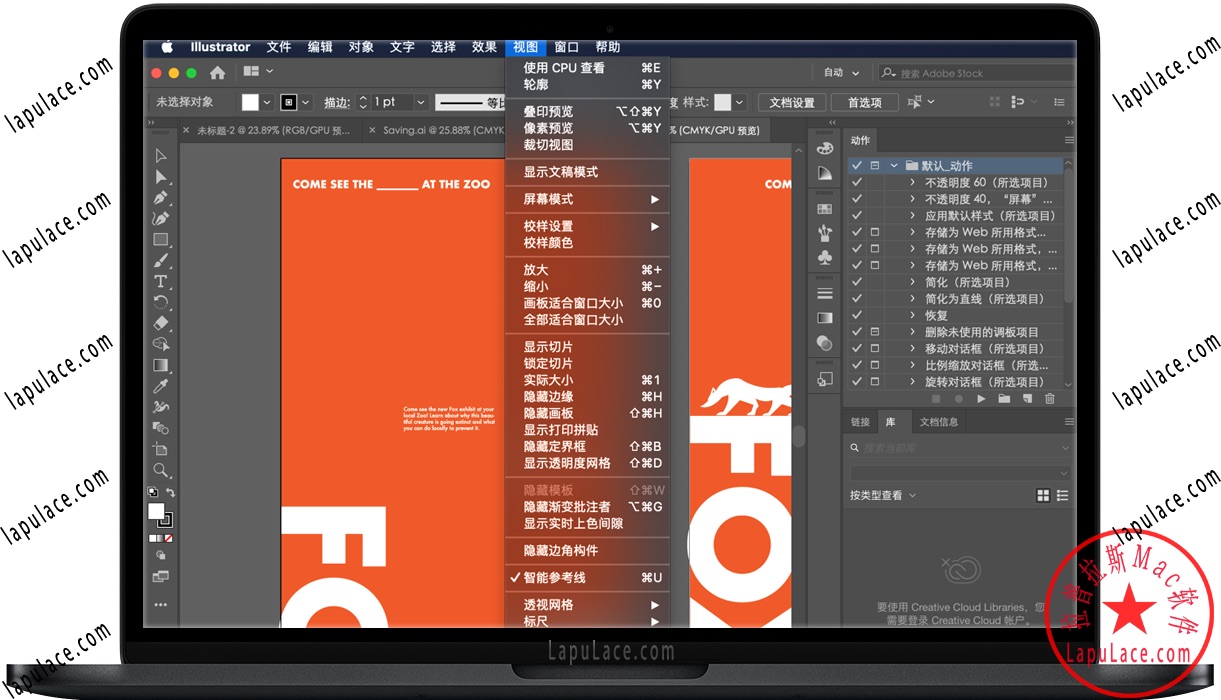Viewport: 1221px width, 700px height.
Task: Expand the 比例缩放对话框 action
Action: click(x=913, y=365)
